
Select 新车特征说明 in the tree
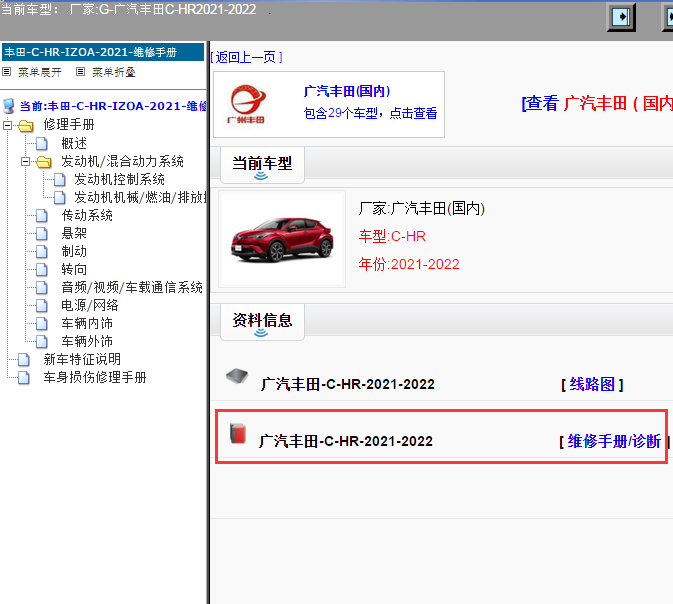coord(82,360)
